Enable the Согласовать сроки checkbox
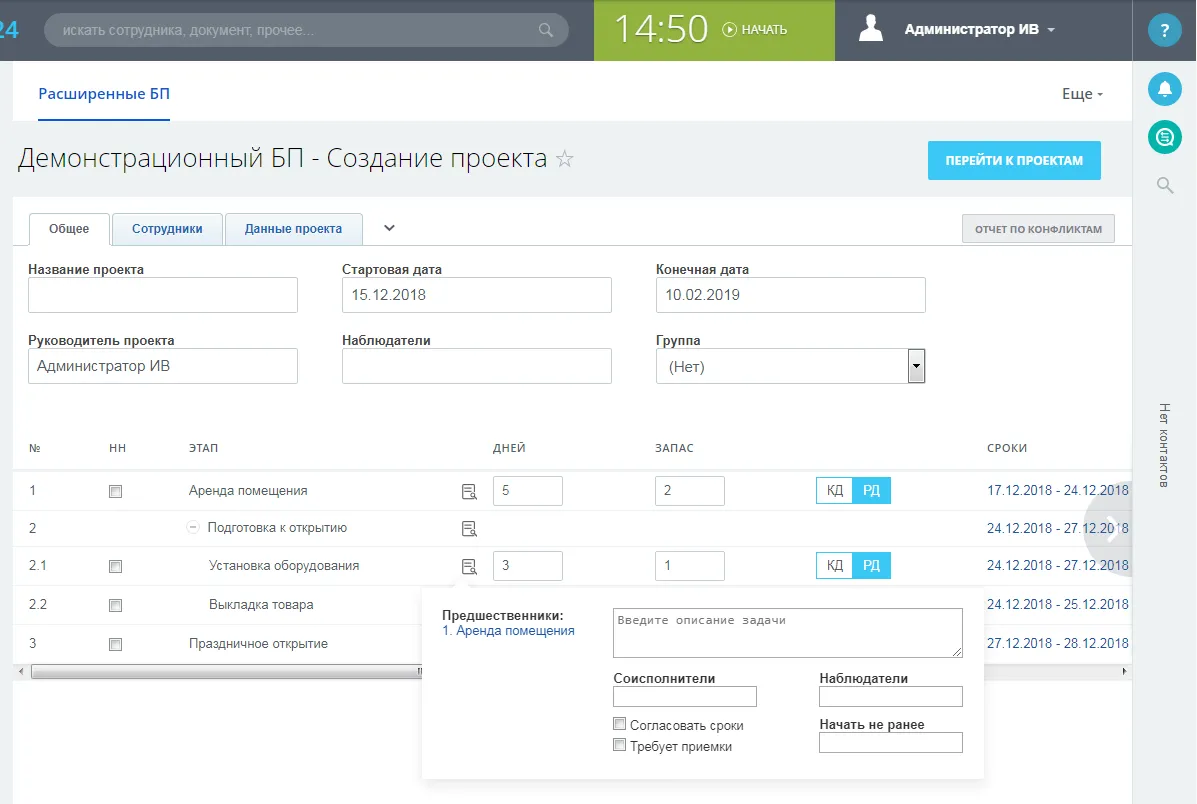1197x804 pixels. [x=619, y=725]
